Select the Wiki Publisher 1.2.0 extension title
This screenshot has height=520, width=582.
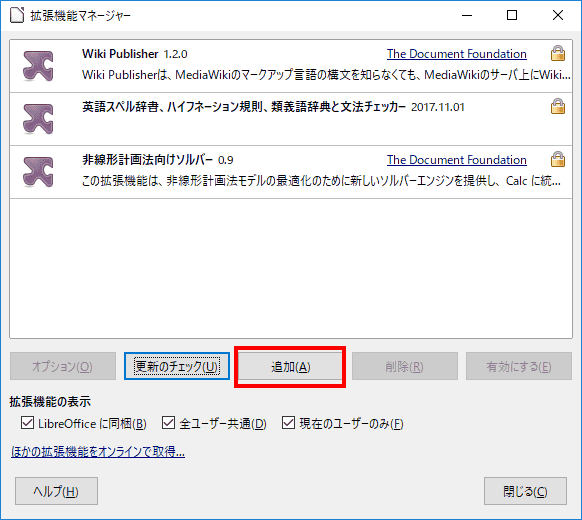(x=135, y=54)
